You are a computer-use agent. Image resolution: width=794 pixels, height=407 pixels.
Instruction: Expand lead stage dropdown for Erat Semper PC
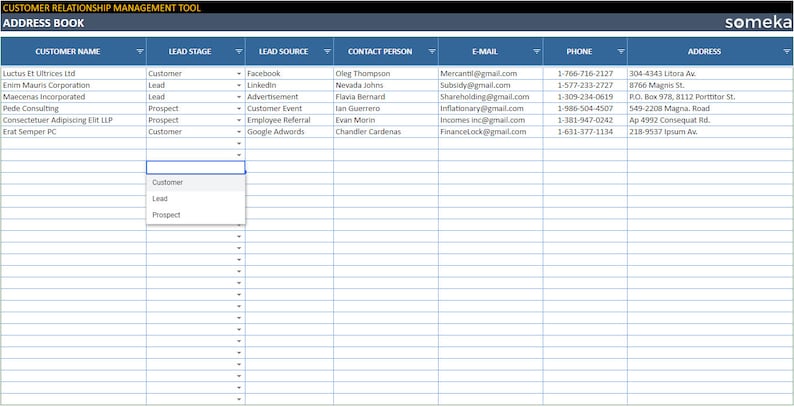pyautogui.click(x=239, y=132)
